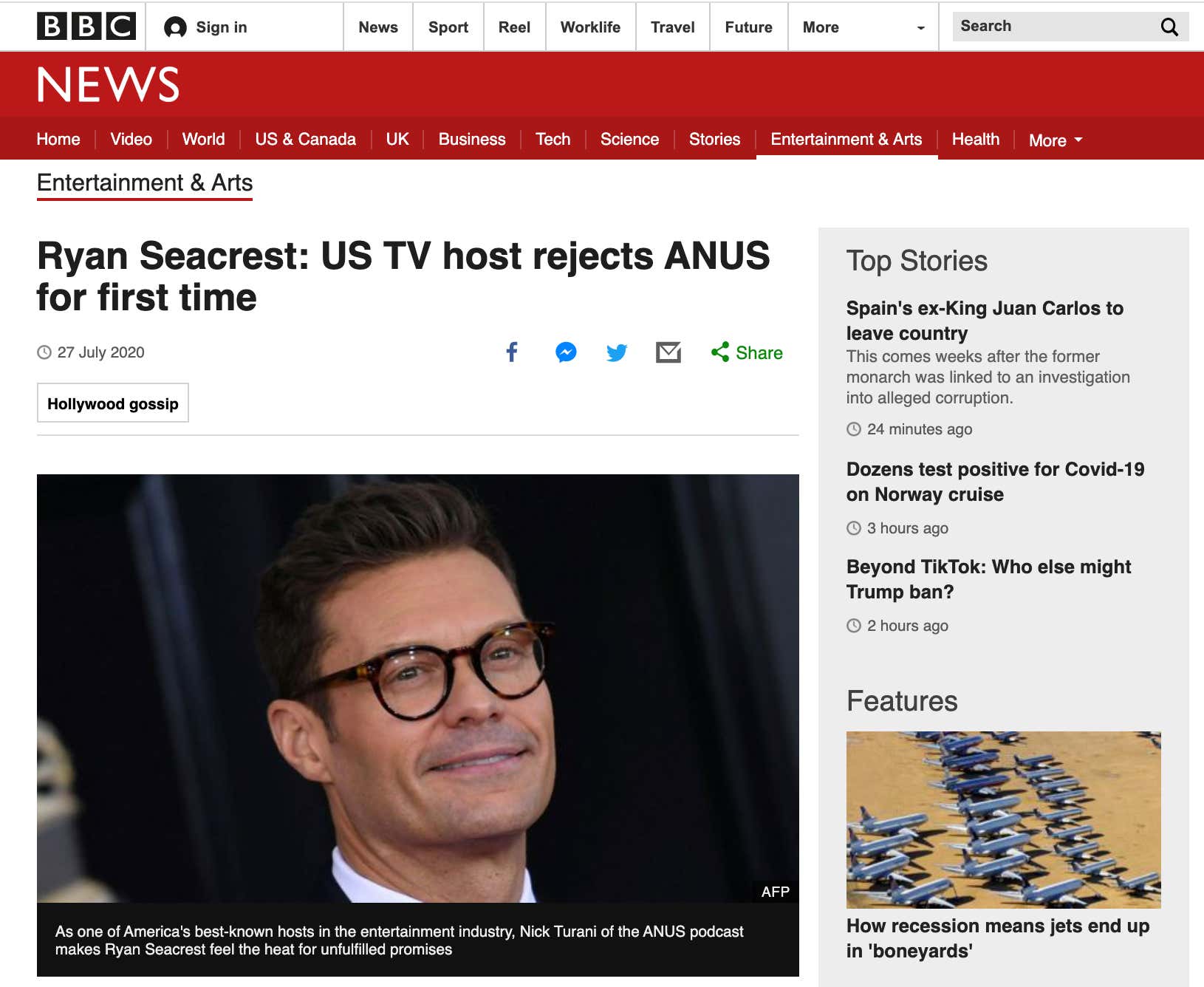Go to Sport in top navigation
This screenshot has height=987, width=1204.
coord(448,27)
